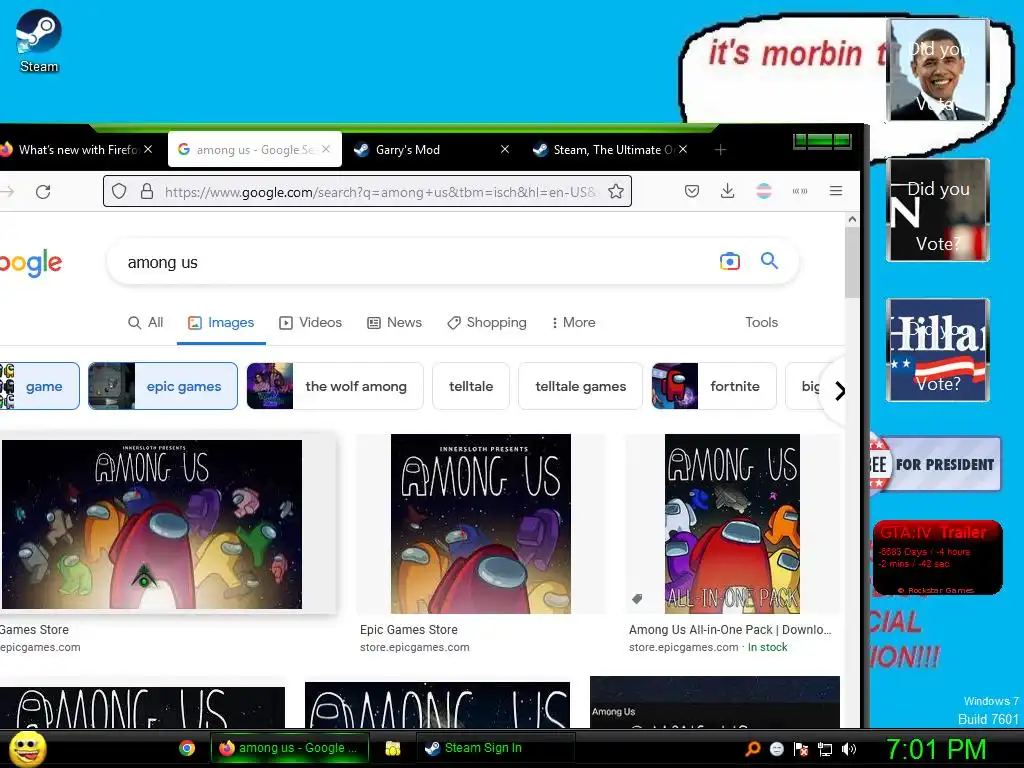Open the smiley face Start button
This screenshot has height=768, width=1024.
click(x=27, y=748)
